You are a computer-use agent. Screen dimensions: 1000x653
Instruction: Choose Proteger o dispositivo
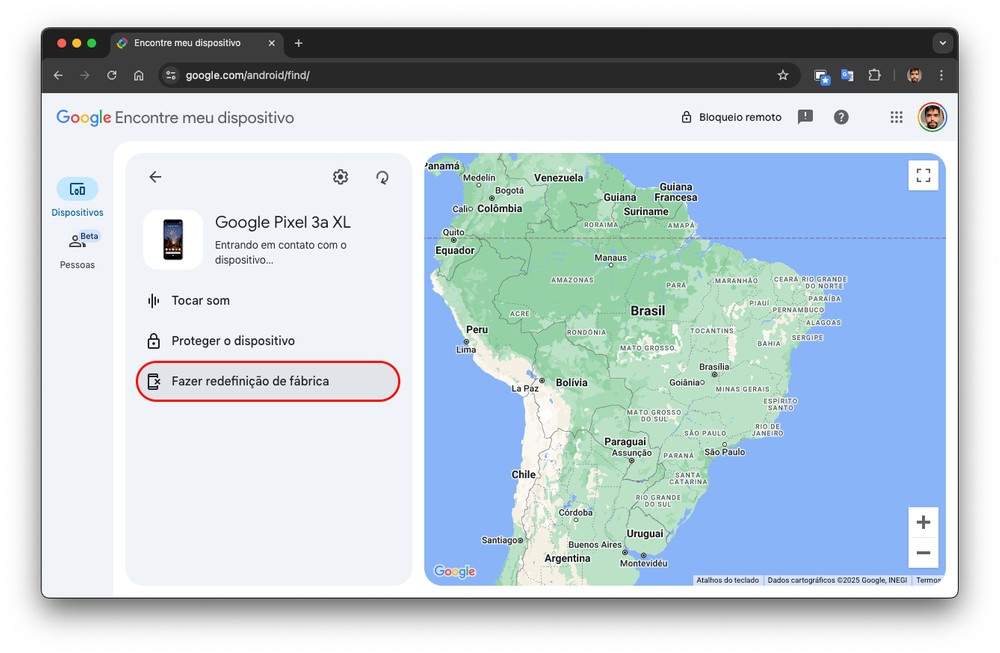coord(232,341)
